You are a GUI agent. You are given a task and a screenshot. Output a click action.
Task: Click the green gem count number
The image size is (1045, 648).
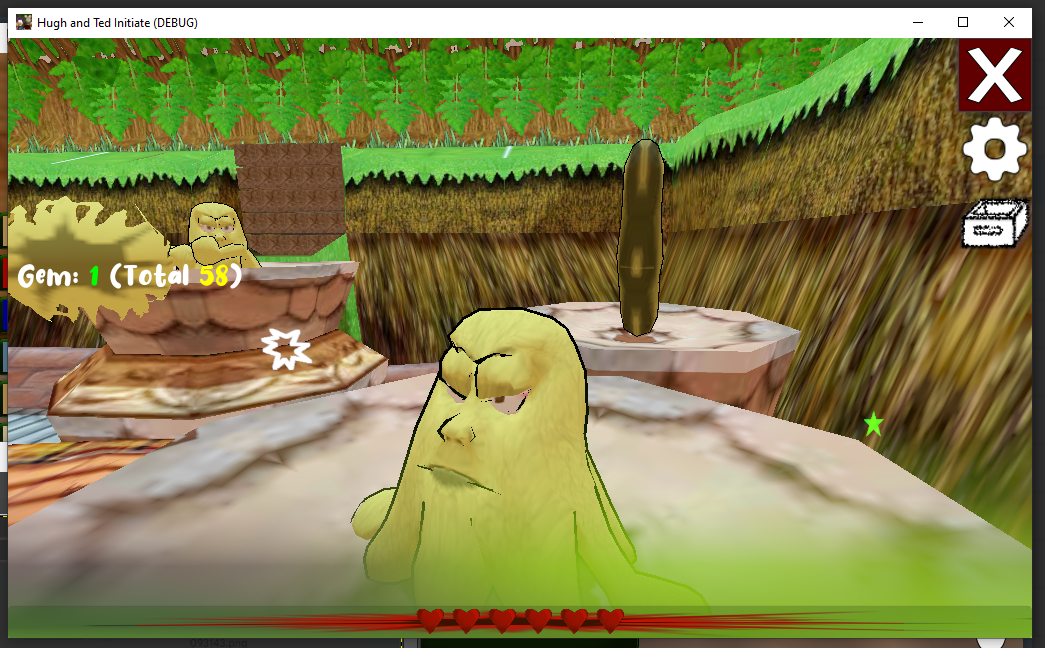click(94, 276)
